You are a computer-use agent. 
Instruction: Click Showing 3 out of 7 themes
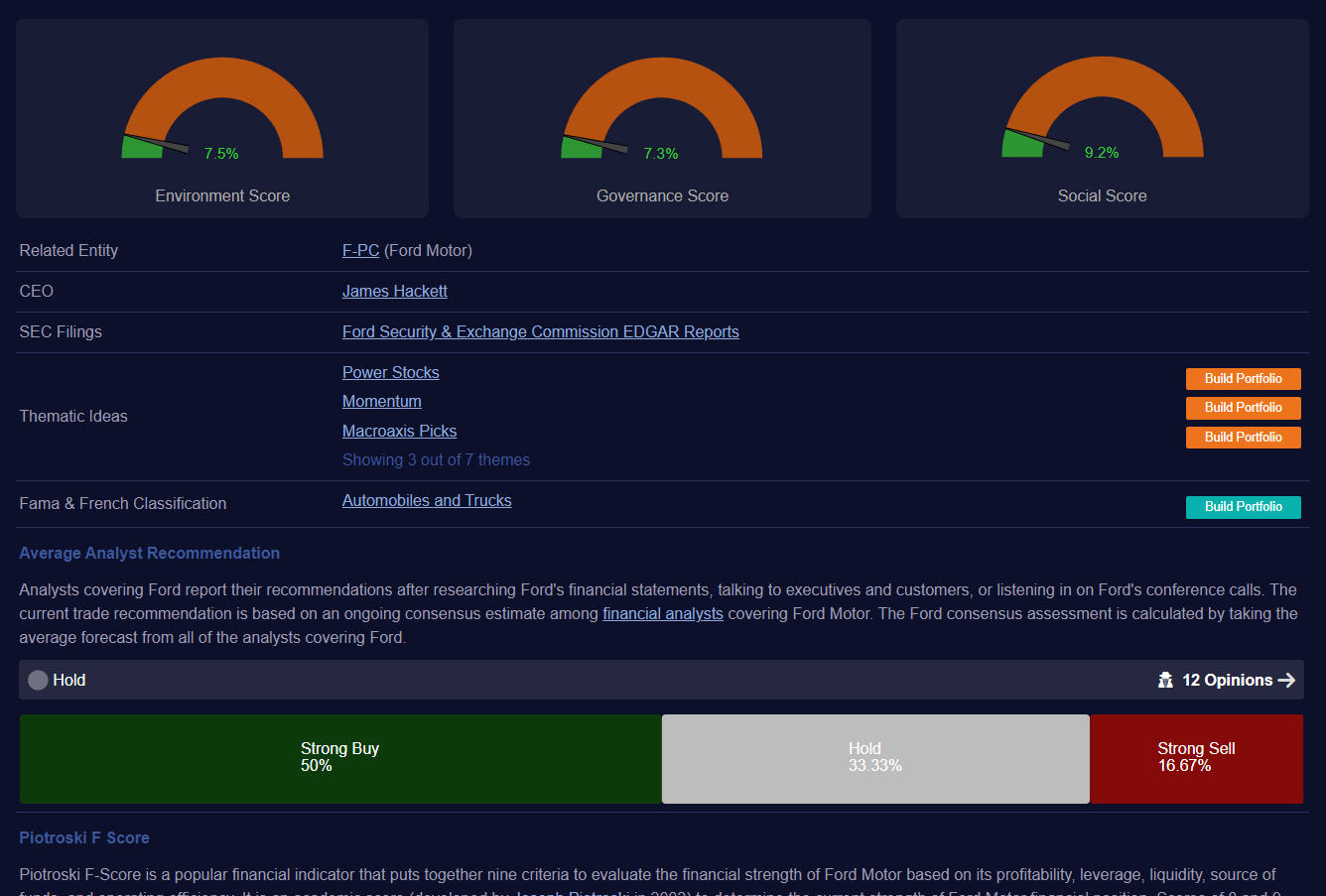(x=437, y=460)
